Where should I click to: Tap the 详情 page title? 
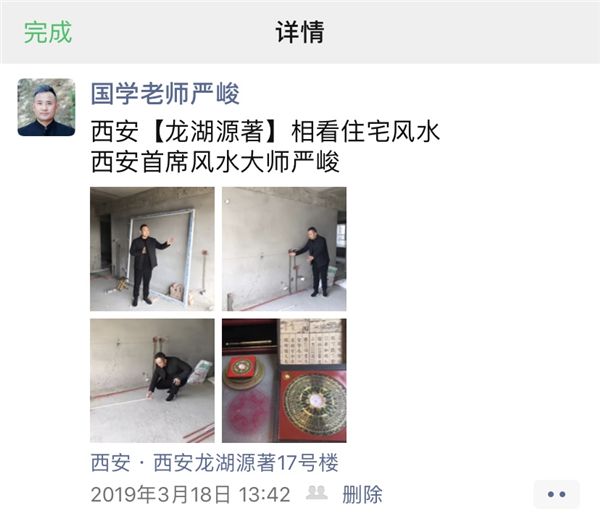tap(300, 32)
